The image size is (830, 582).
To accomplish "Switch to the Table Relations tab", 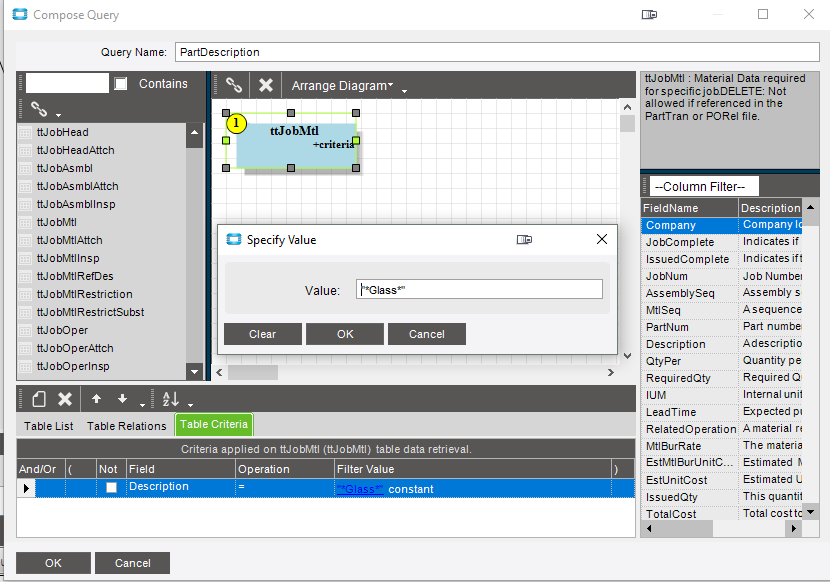I will point(127,426).
